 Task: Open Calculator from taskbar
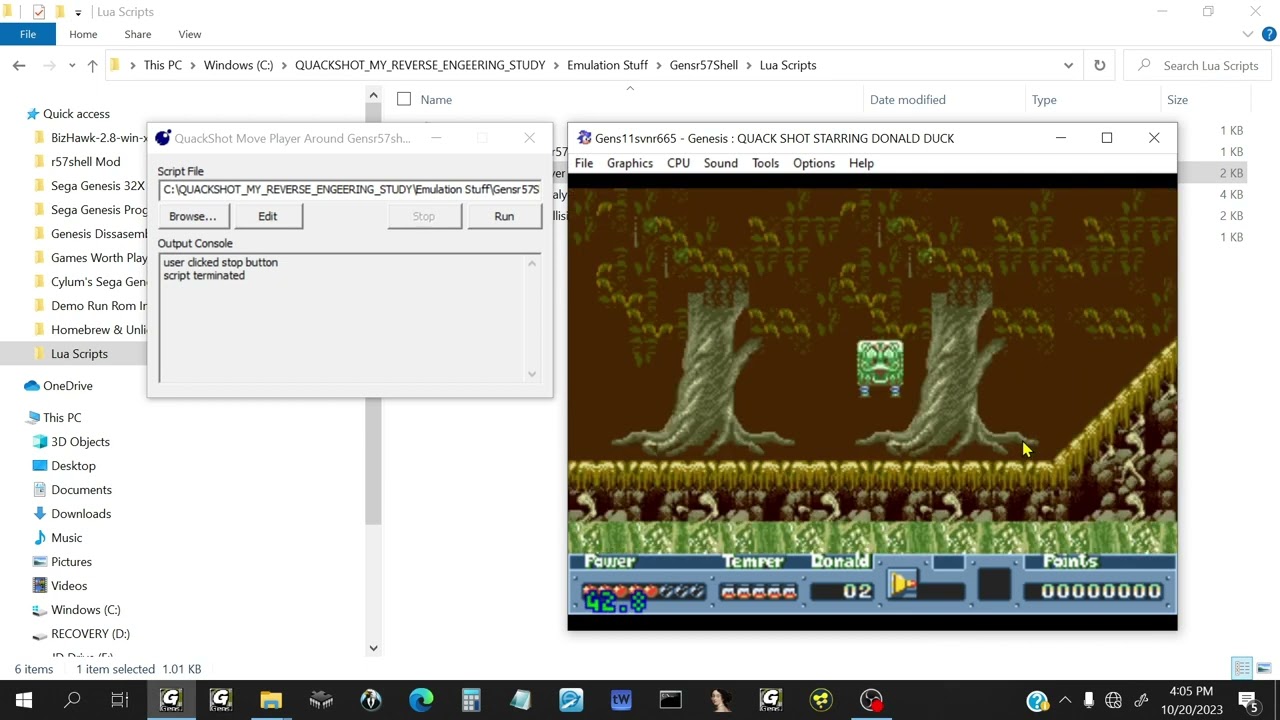coord(471,700)
